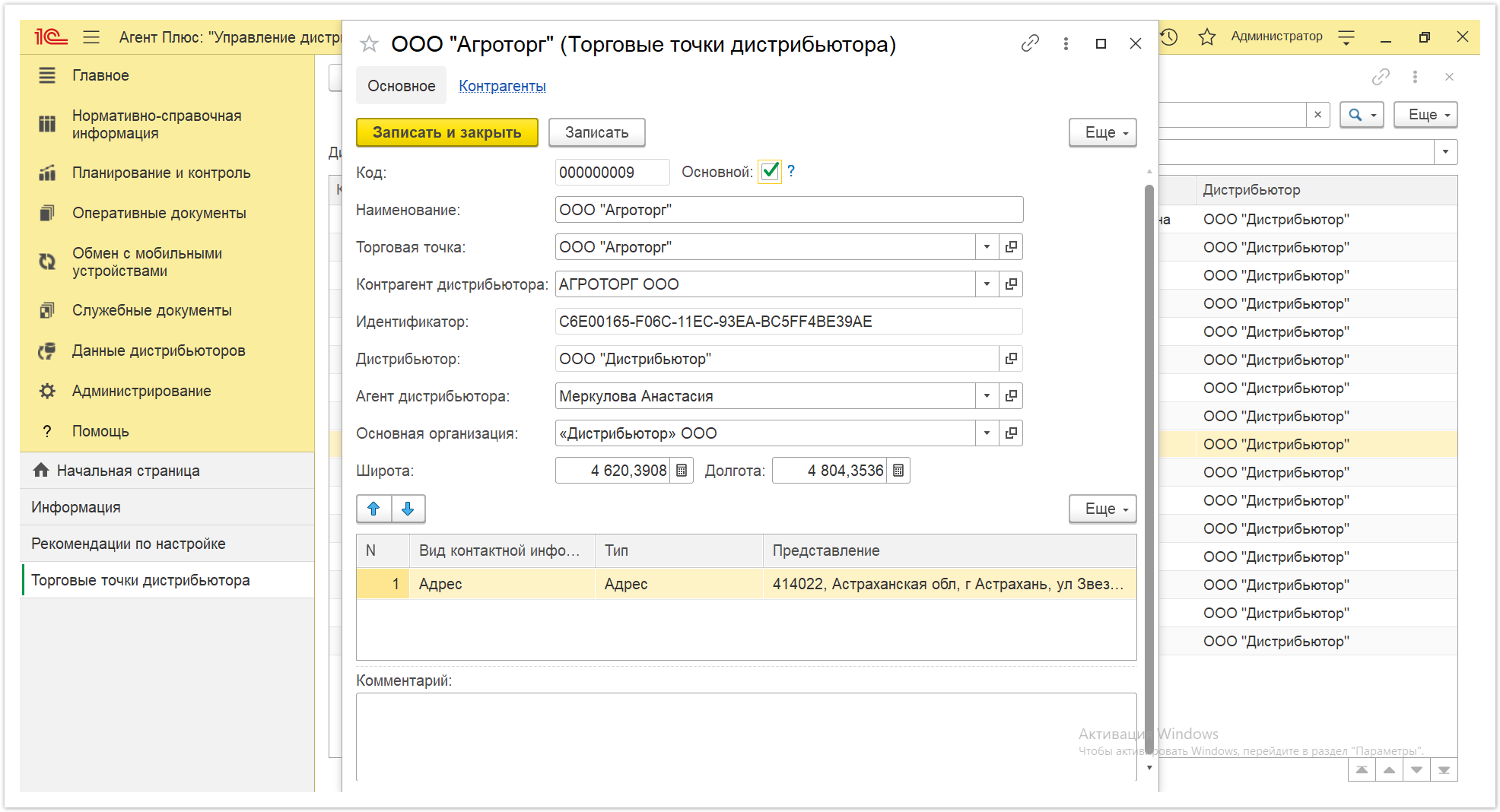1500x812 pixels.
Task: Jump to first row of background list
Action: coord(1362,770)
